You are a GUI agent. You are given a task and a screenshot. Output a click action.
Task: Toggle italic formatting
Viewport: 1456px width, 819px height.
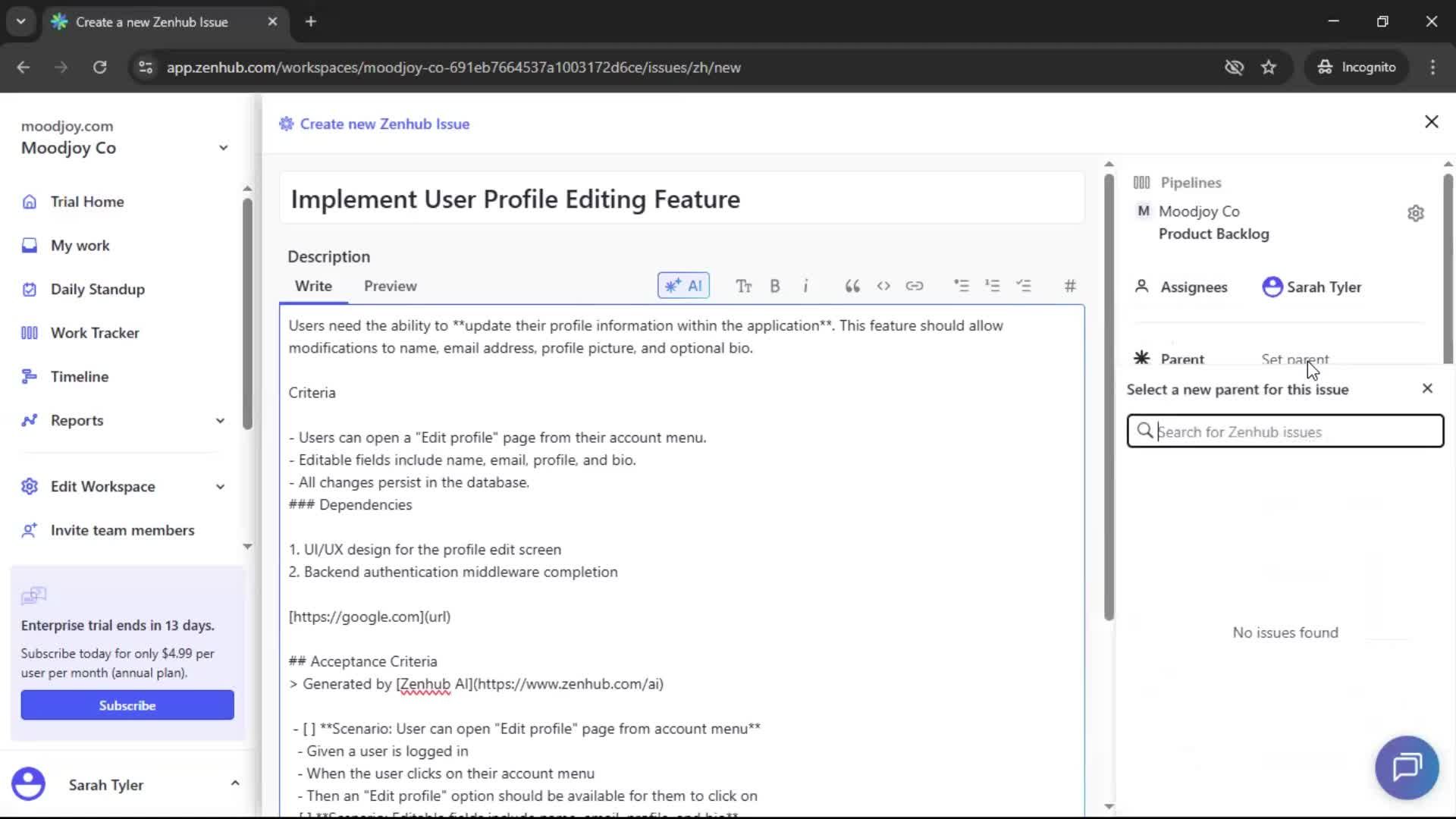pos(806,286)
